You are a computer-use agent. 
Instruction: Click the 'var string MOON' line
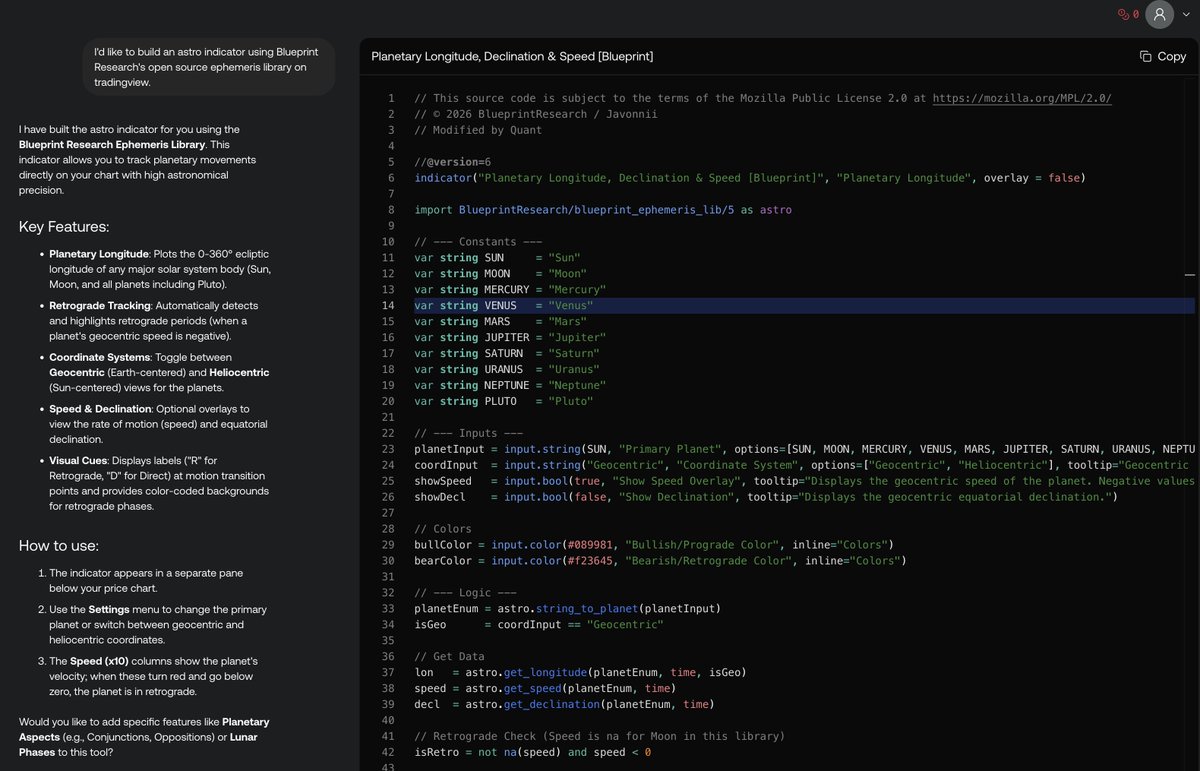(501, 274)
